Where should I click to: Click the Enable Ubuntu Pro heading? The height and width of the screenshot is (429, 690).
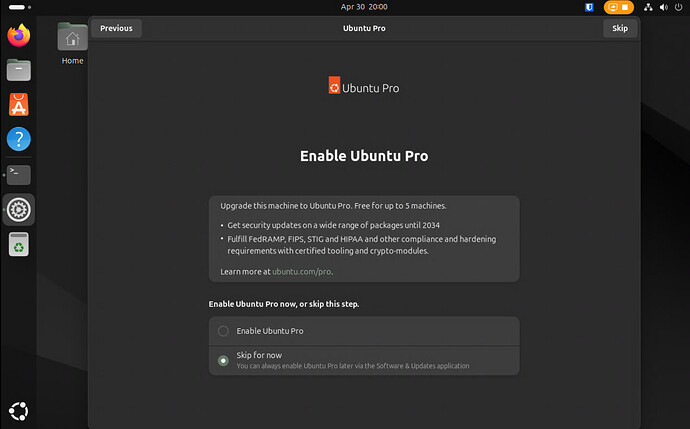point(364,156)
